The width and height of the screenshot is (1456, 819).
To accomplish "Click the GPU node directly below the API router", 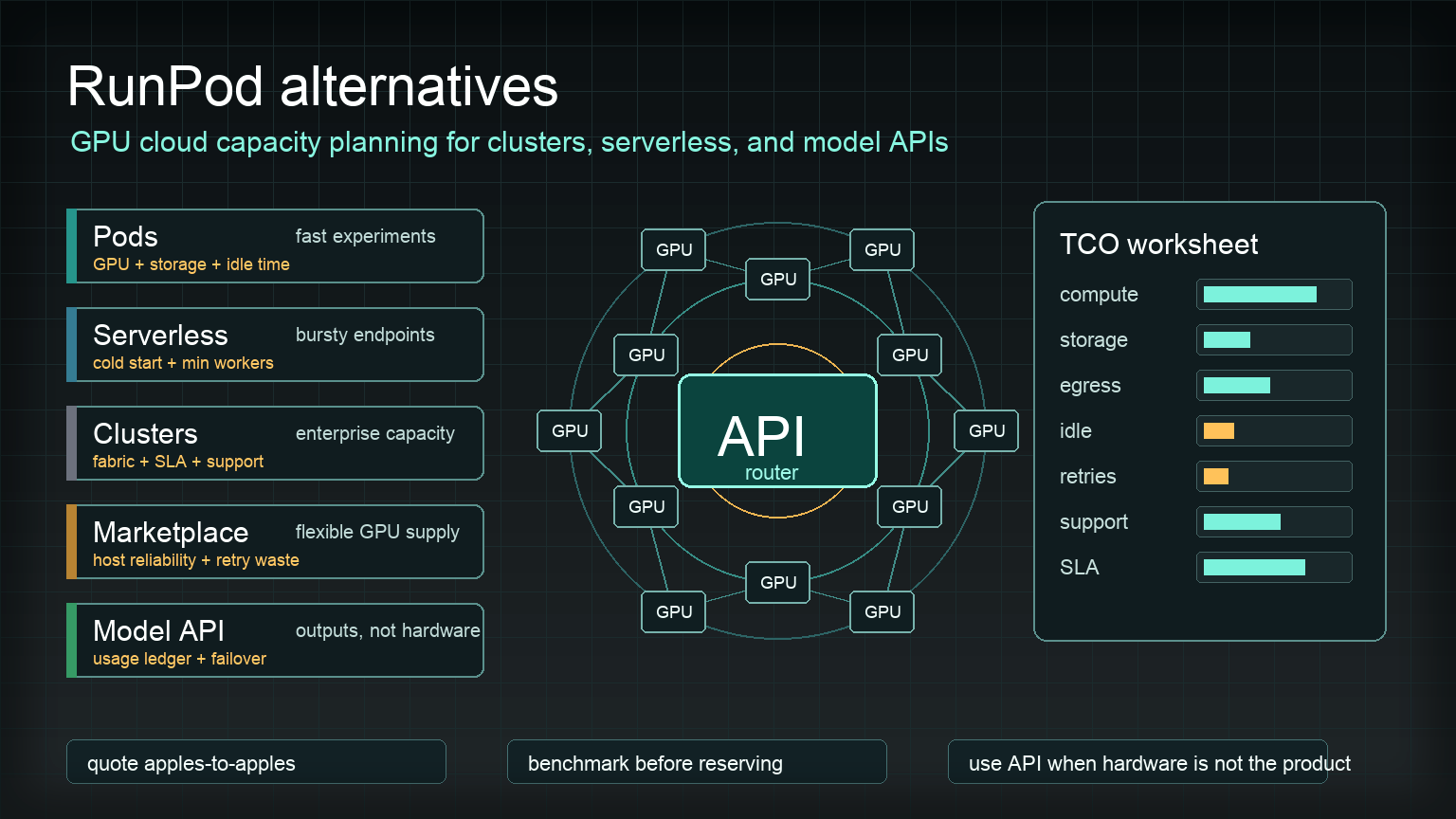I will pos(778,582).
